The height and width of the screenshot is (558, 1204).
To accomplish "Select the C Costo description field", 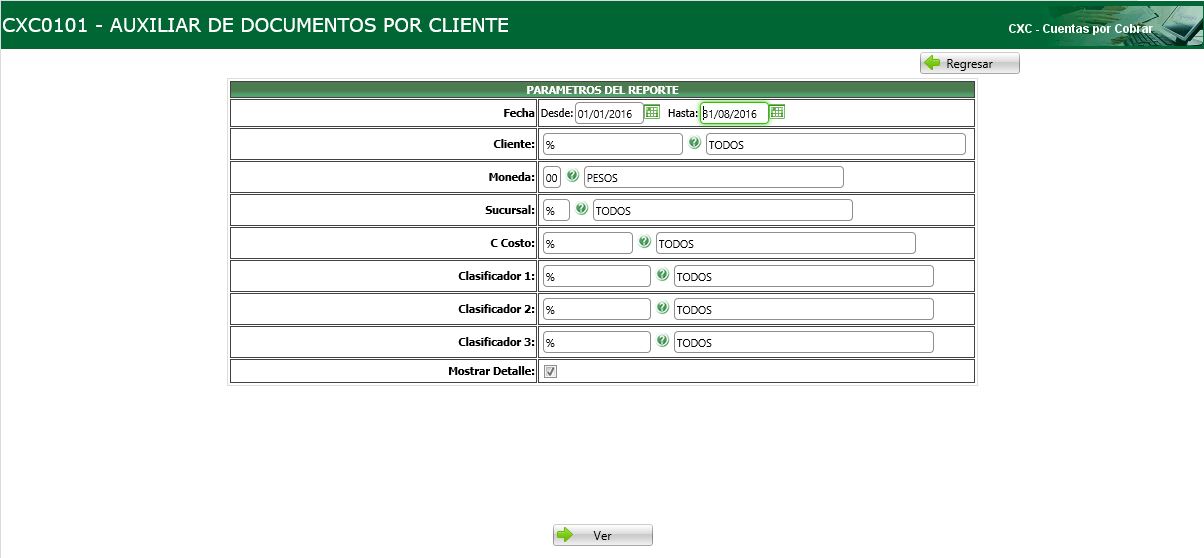I will tap(786, 243).
